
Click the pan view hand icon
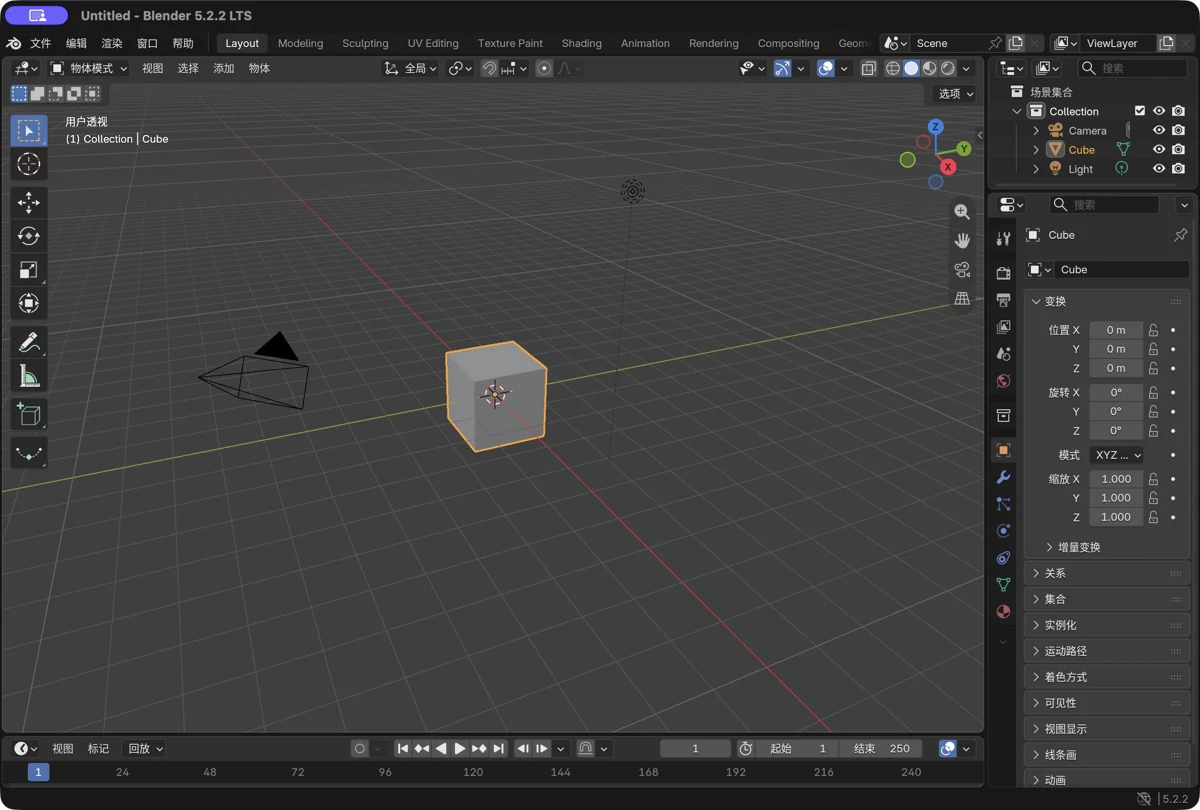tap(962, 241)
